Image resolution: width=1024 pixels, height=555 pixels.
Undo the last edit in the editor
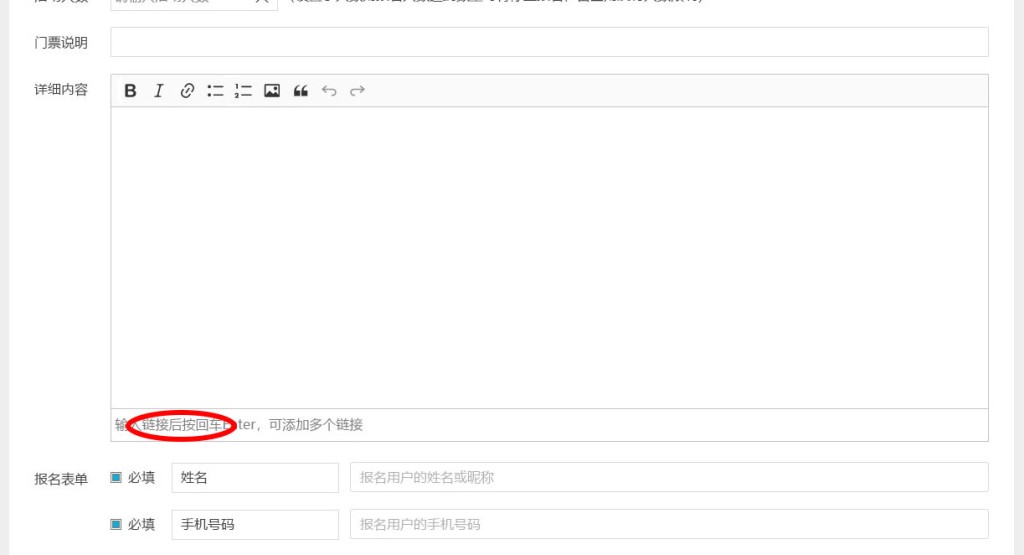tap(328, 91)
